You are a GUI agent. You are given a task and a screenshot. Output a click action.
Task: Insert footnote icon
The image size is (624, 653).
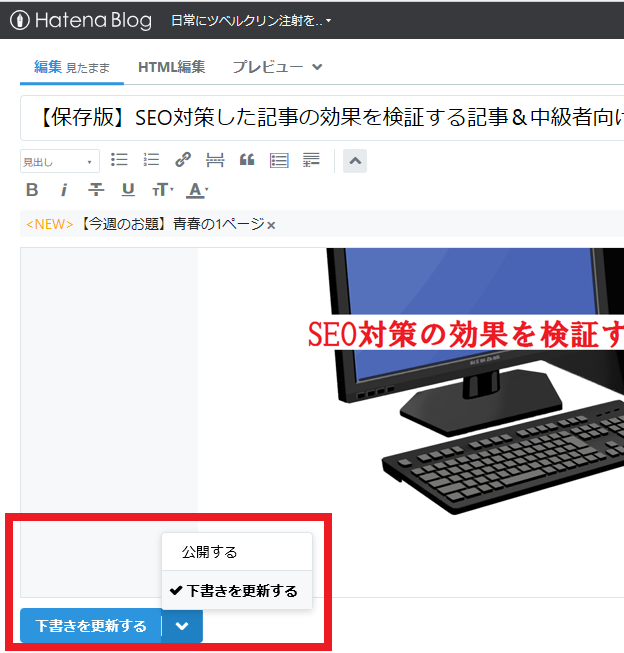pyautogui.click(x=311, y=160)
